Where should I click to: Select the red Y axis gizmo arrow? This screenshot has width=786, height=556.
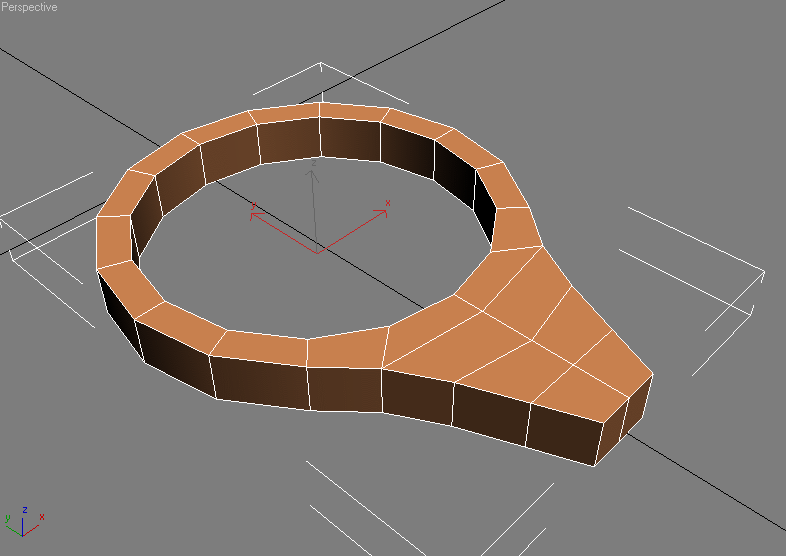point(283,233)
